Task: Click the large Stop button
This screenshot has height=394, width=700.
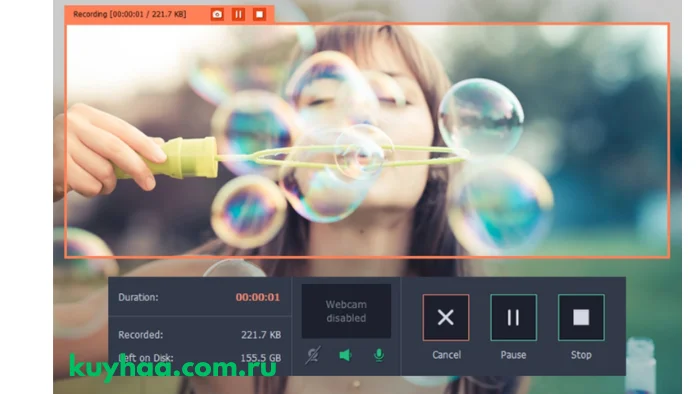Action: (x=581, y=317)
